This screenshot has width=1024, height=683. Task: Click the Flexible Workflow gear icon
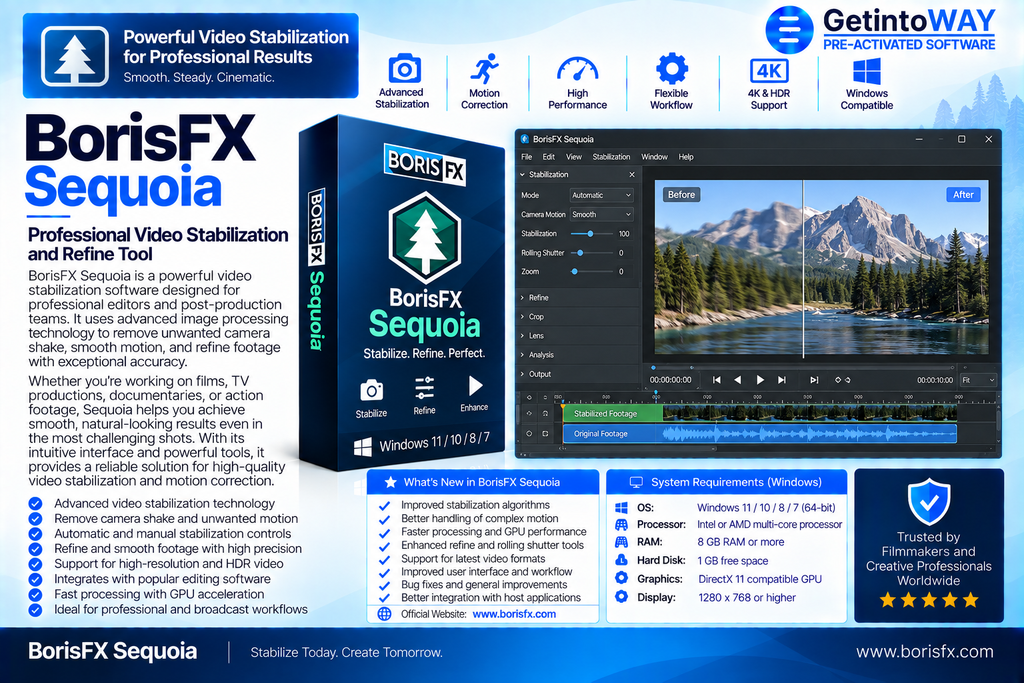[x=671, y=69]
